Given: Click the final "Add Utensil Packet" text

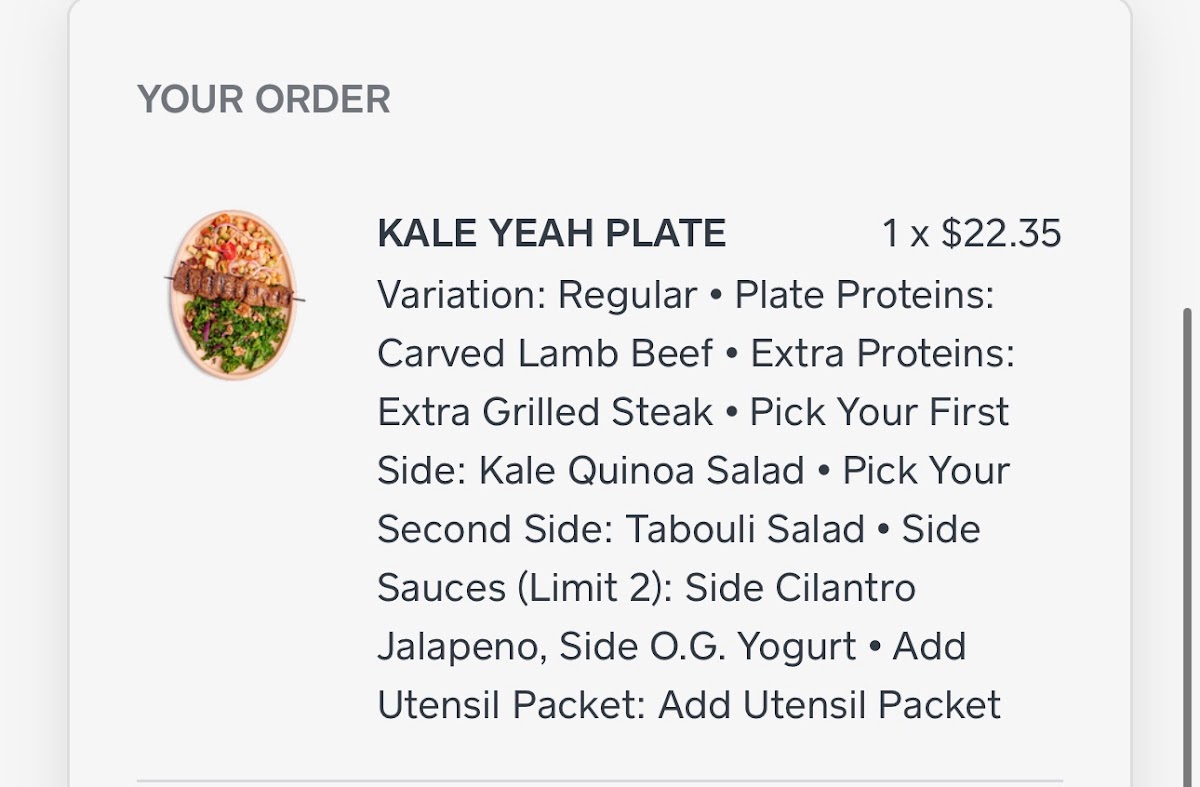Looking at the screenshot, I should click(829, 705).
